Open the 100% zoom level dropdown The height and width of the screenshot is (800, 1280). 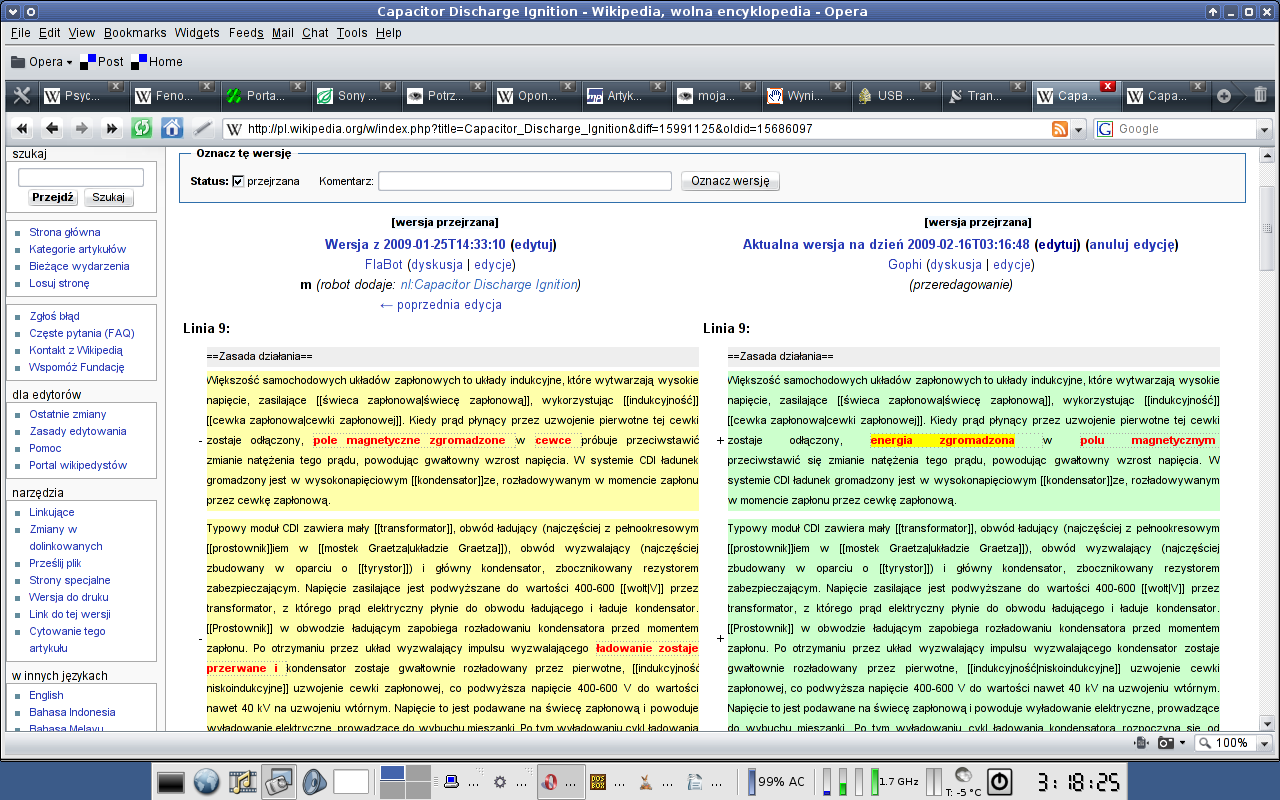[1264, 743]
